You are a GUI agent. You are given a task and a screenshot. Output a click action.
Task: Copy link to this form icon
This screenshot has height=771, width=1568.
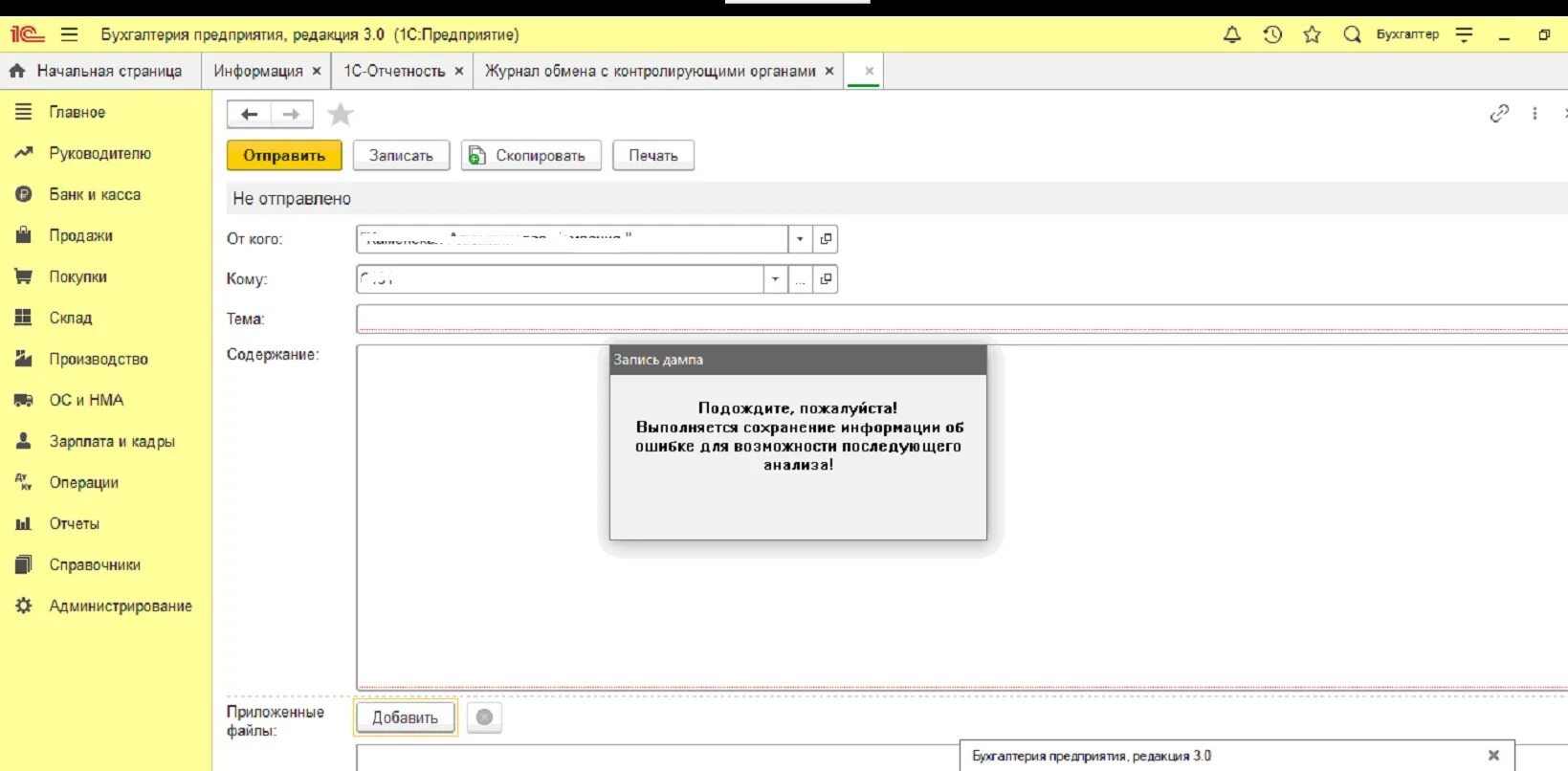(x=1499, y=114)
